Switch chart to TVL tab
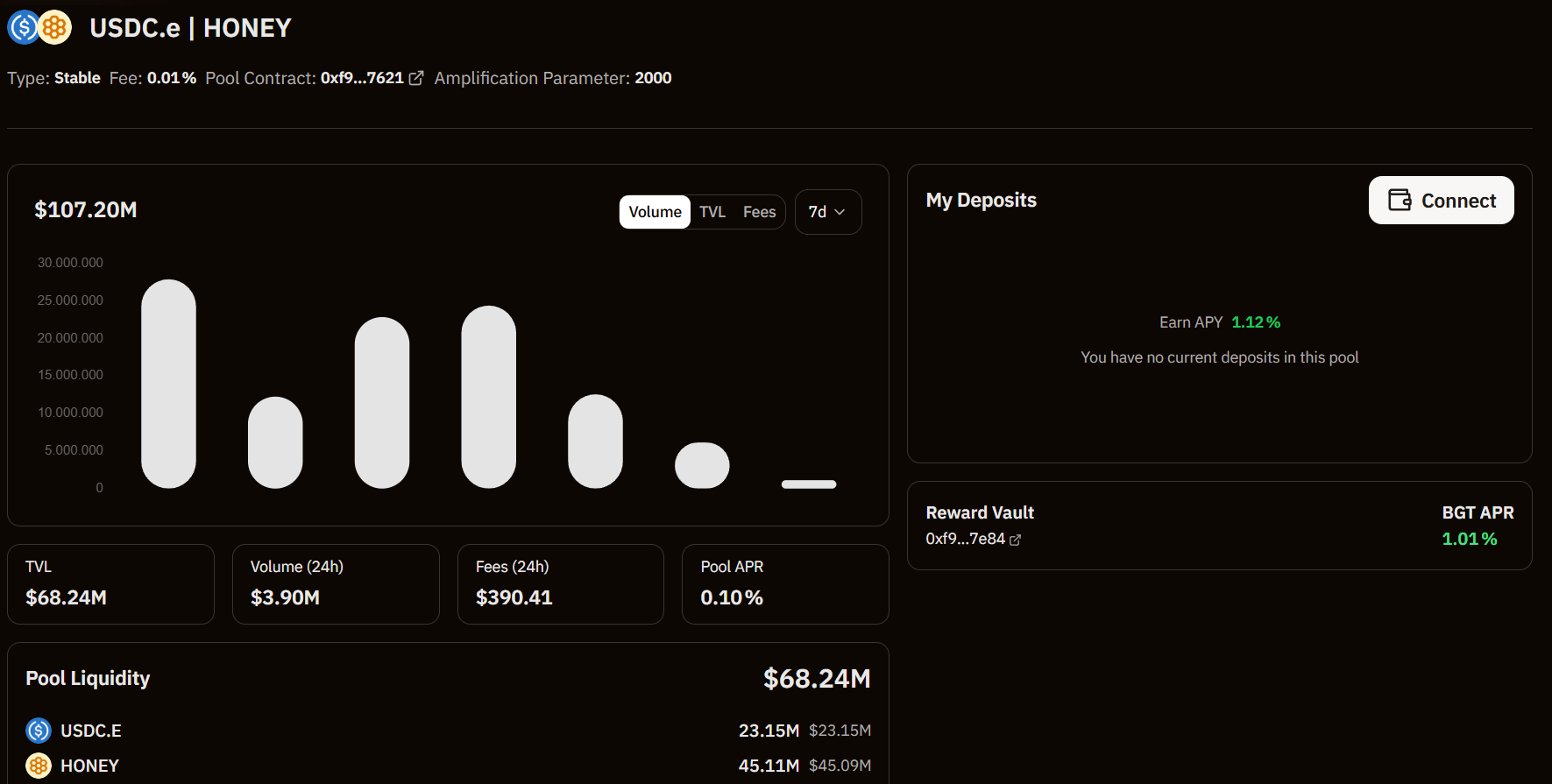This screenshot has width=1552, height=784. pyautogui.click(x=712, y=212)
